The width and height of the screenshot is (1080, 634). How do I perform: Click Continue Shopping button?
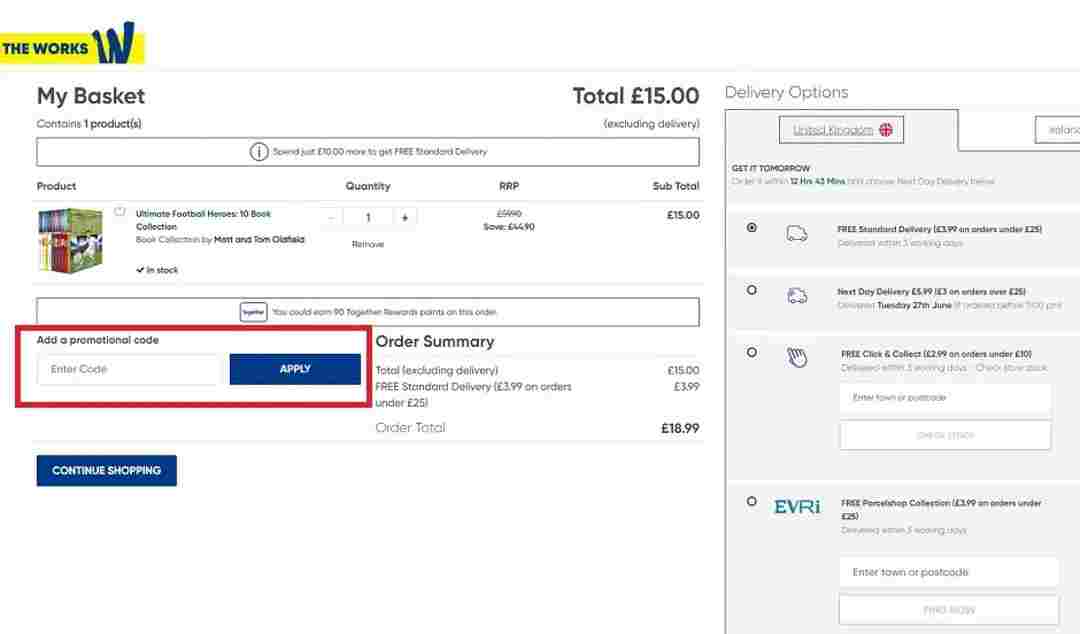(x=107, y=471)
